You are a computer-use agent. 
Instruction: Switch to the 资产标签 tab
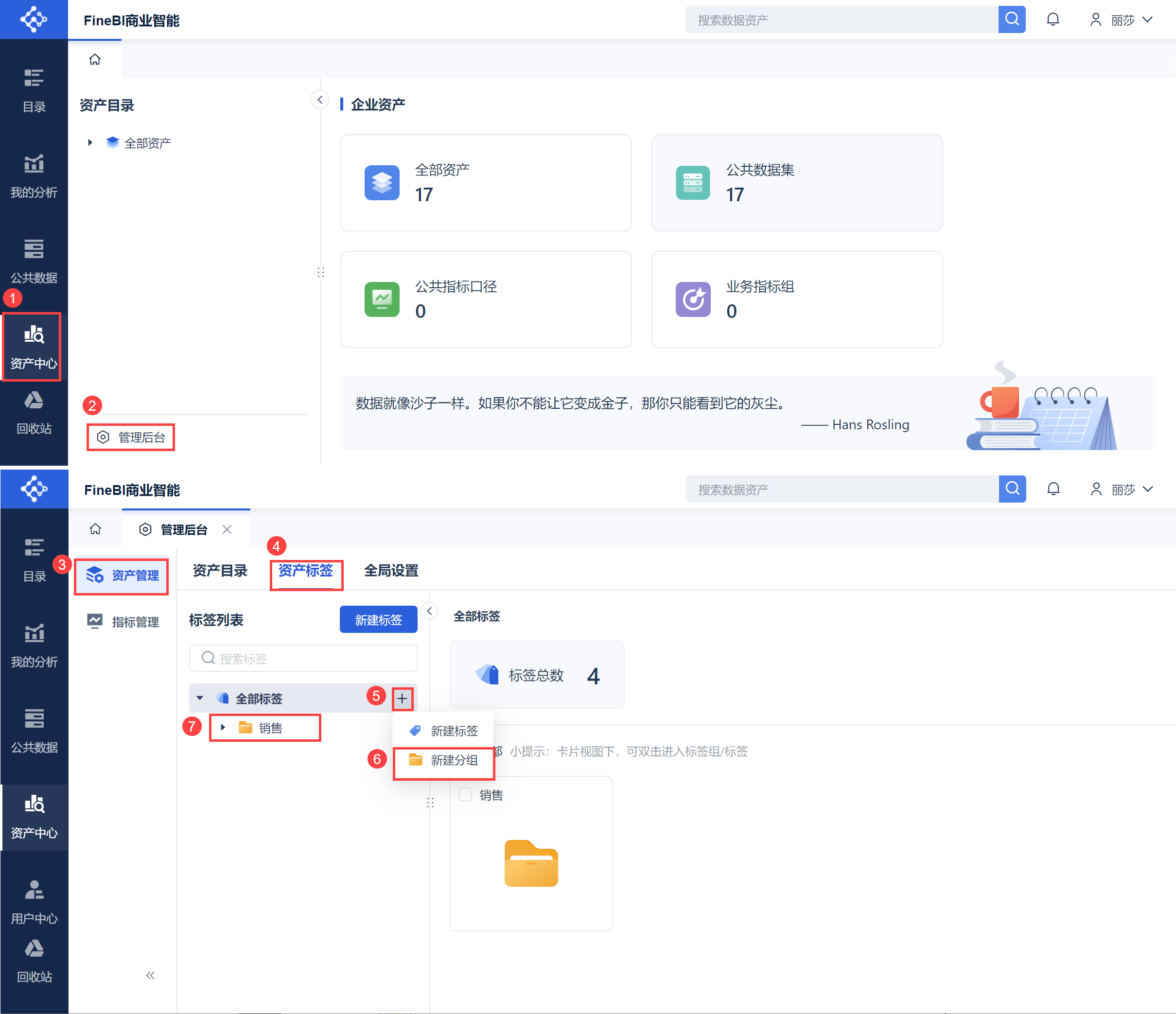(305, 570)
